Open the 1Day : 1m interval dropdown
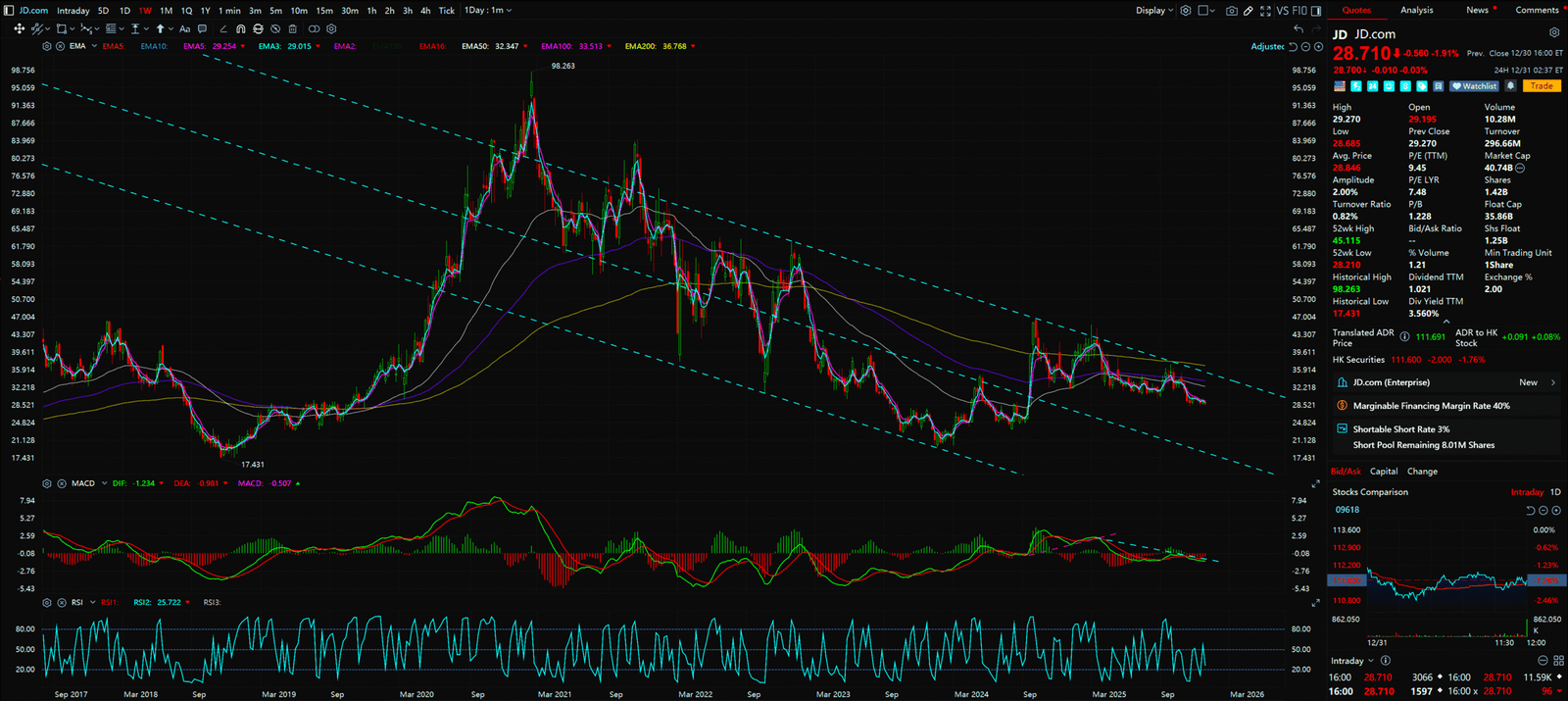1568x701 pixels. (488, 11)
